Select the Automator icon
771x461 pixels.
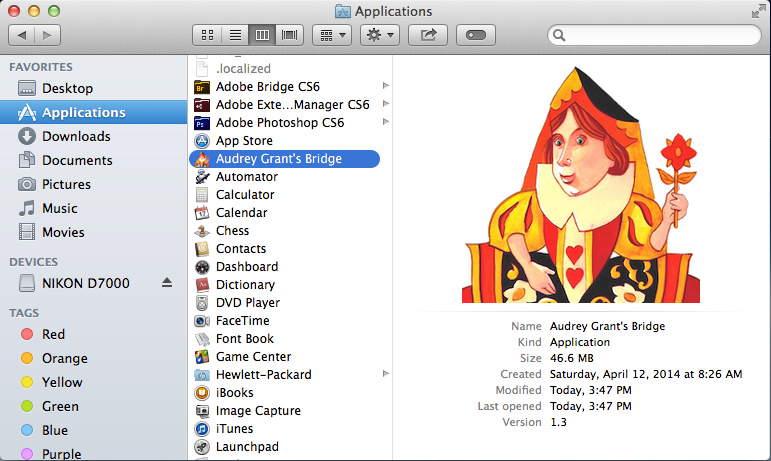click(x=202, y=177)
